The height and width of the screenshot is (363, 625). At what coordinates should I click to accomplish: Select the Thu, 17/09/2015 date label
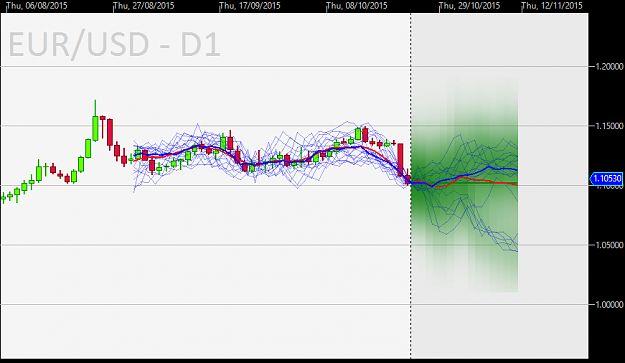[250, 6]
